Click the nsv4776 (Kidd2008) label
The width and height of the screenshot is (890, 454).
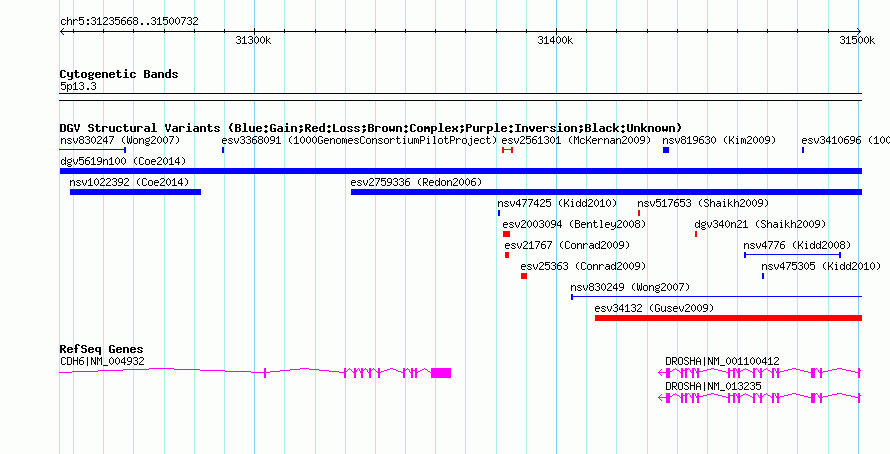click(797, 245)
